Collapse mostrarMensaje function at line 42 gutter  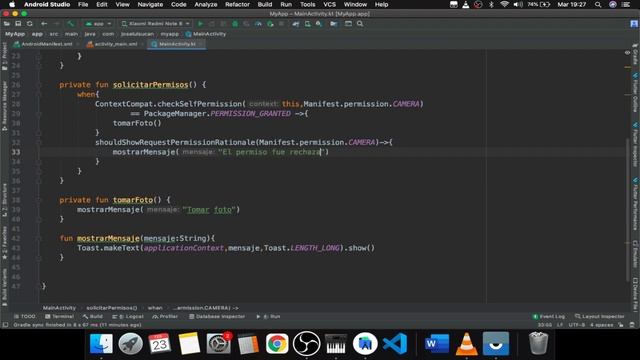[x=38, y=238]
